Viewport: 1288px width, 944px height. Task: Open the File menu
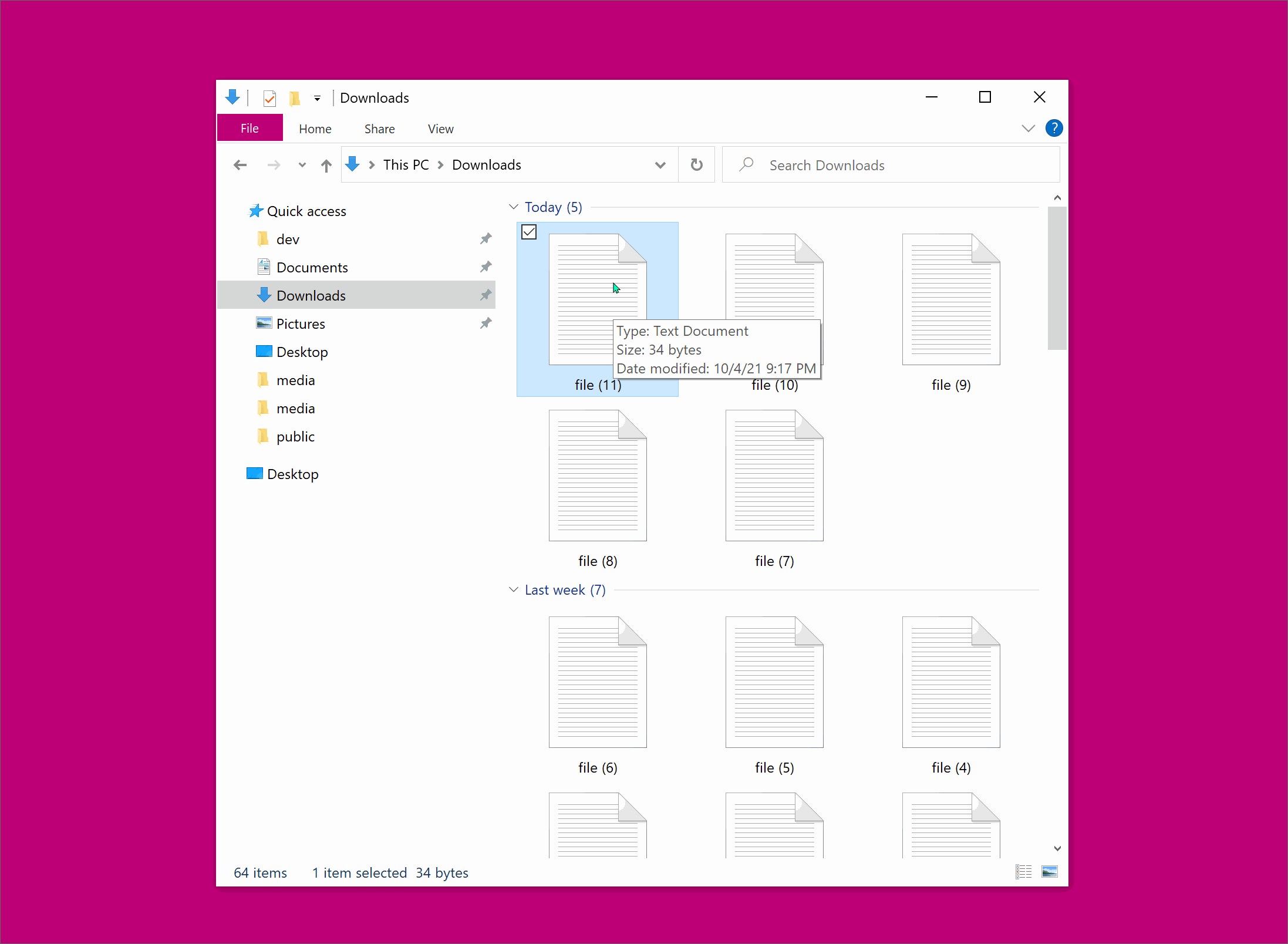[249, 129]
